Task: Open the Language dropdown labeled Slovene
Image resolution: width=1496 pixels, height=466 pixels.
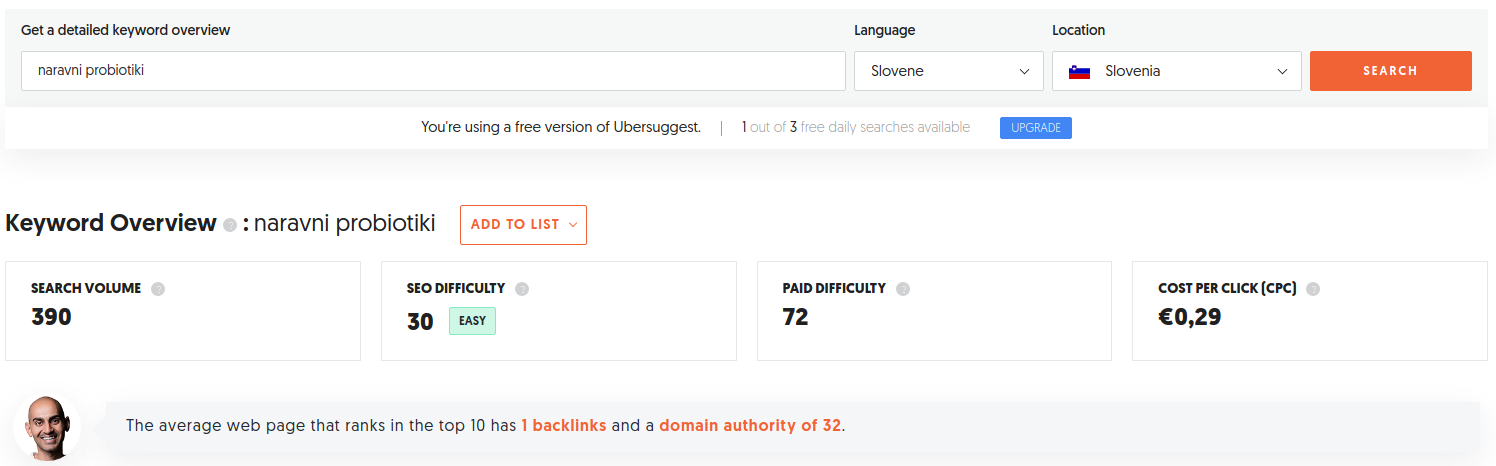Action: click(x=935, y=71)
